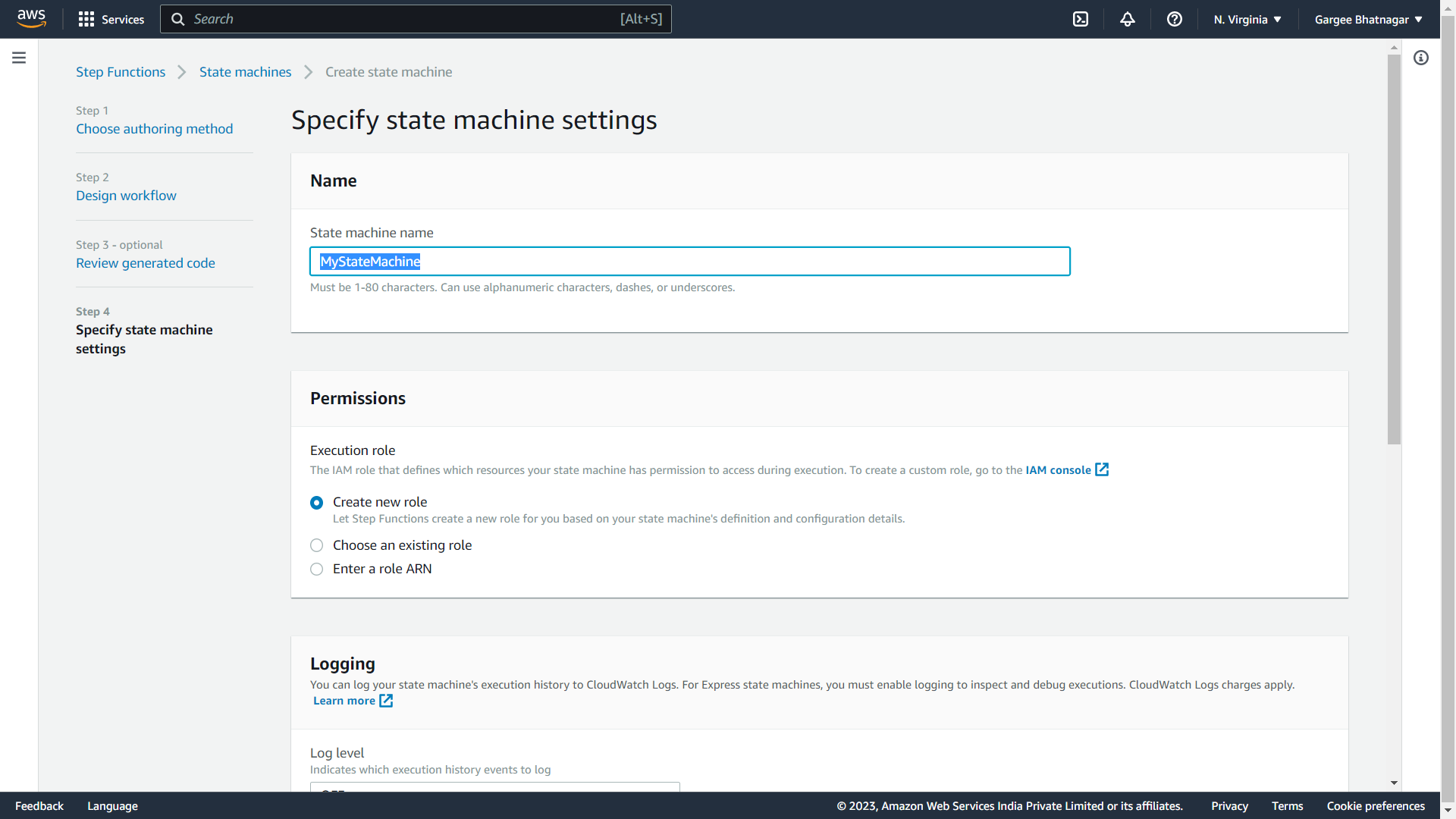
Task: Click the page vertical scrollbar thumb
Action: tap(1394, 250)
